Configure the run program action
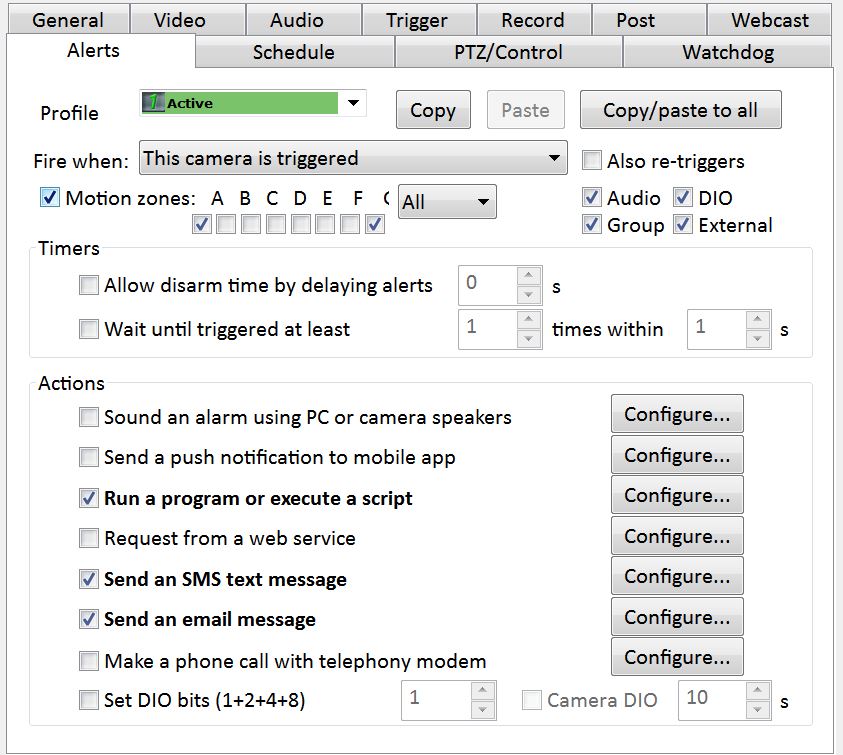Viewport: 843px width, 755px height. point(677,495)
